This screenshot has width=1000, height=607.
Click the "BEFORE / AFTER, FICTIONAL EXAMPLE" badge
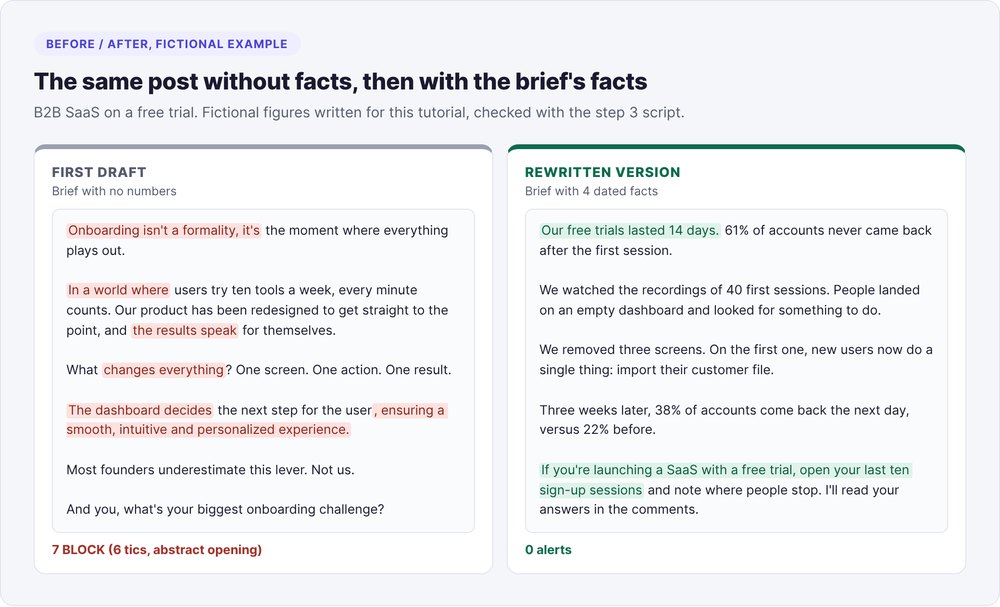tap(166, 44)
